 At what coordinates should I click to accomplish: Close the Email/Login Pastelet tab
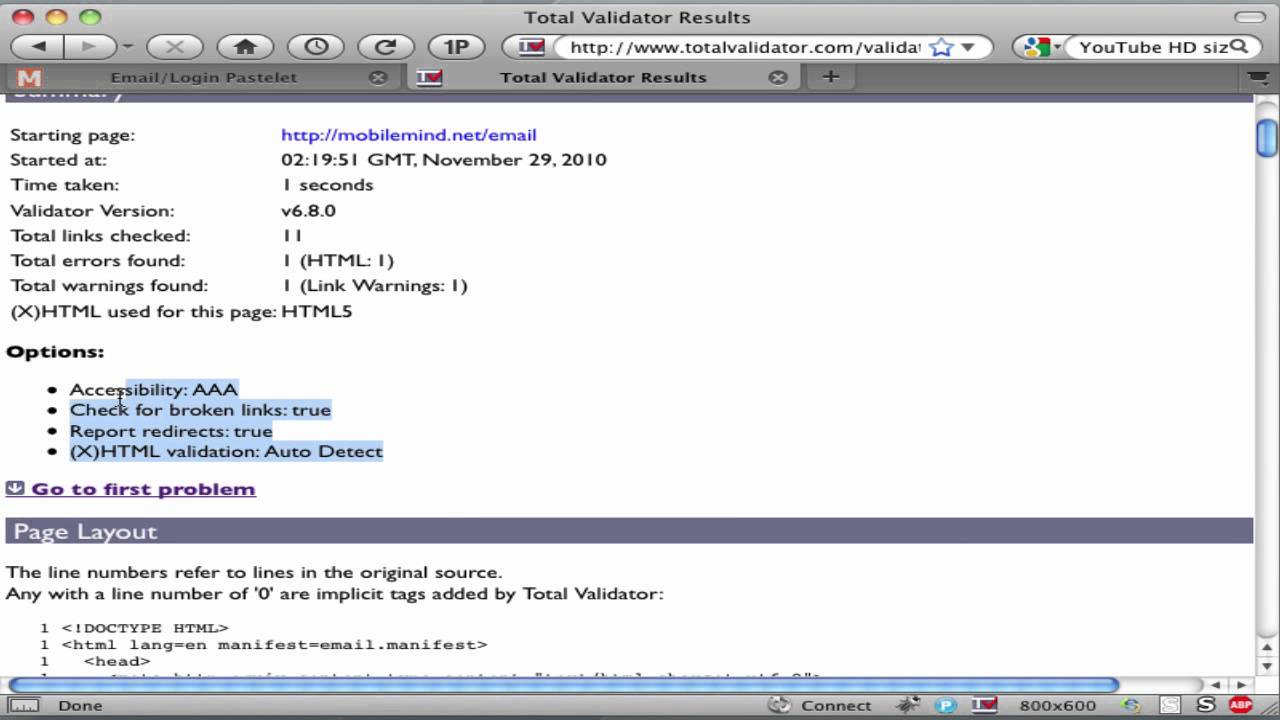click(x=377, y=77)
